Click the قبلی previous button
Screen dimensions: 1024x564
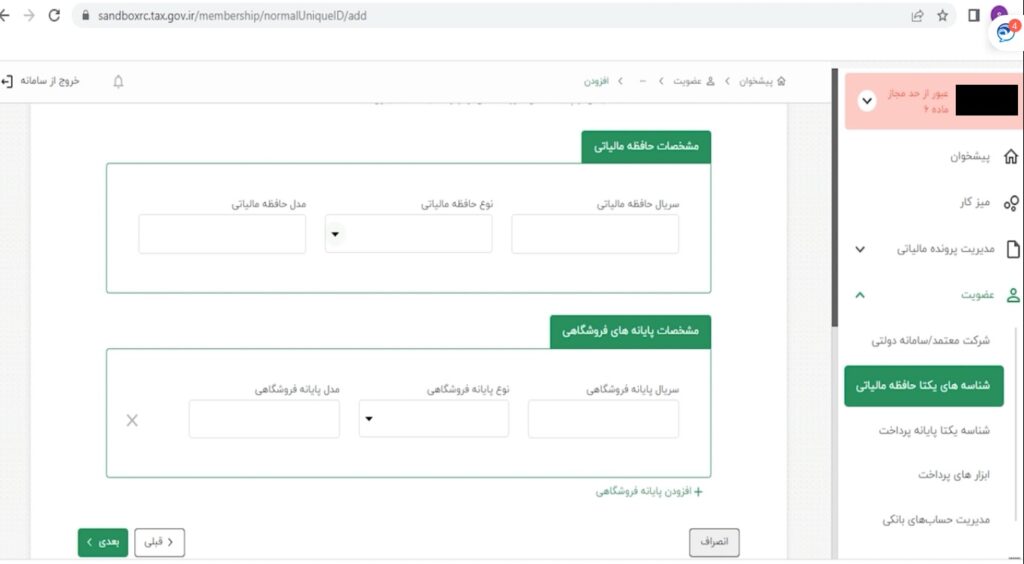pos(159,542)
